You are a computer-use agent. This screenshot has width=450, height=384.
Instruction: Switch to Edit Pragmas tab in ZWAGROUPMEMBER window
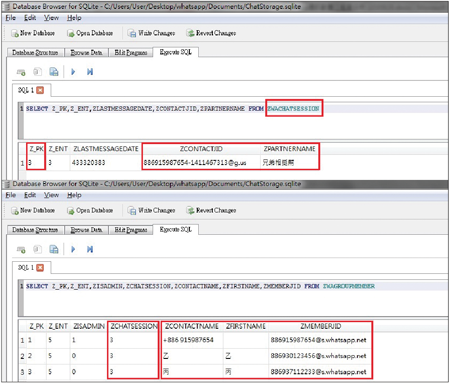131,230
